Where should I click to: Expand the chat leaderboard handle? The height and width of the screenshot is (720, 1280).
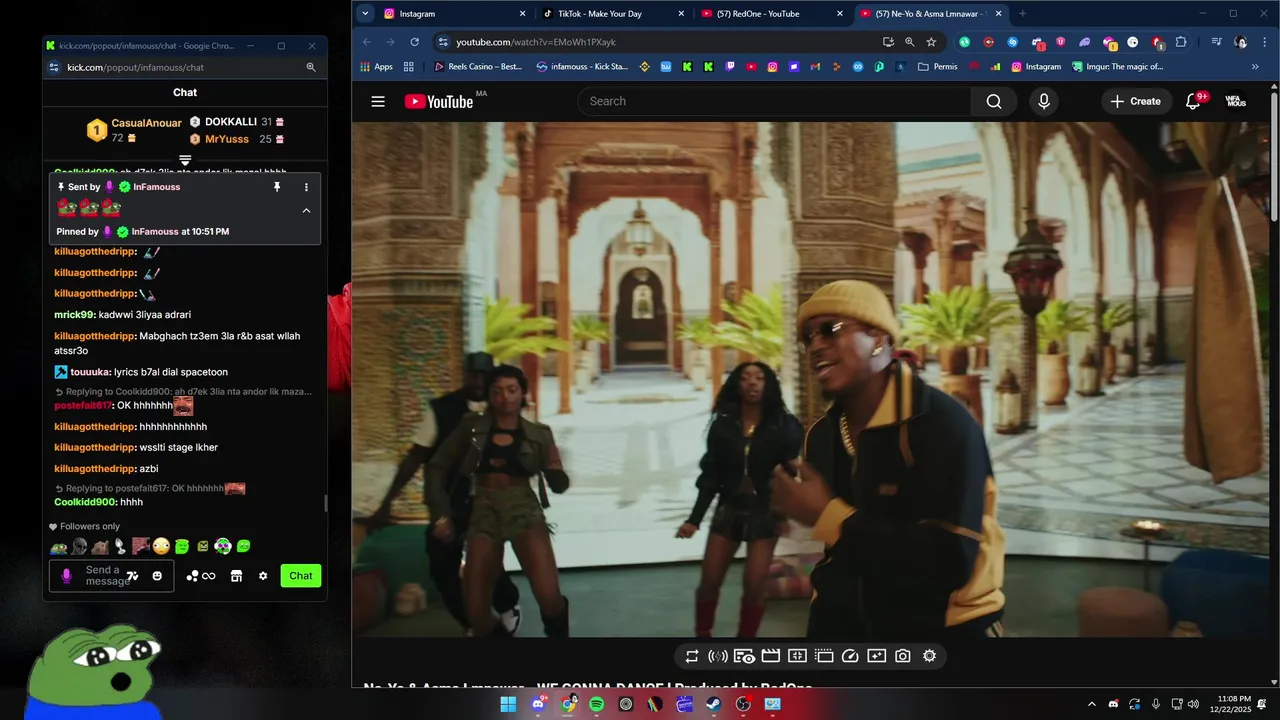(185, 160)
